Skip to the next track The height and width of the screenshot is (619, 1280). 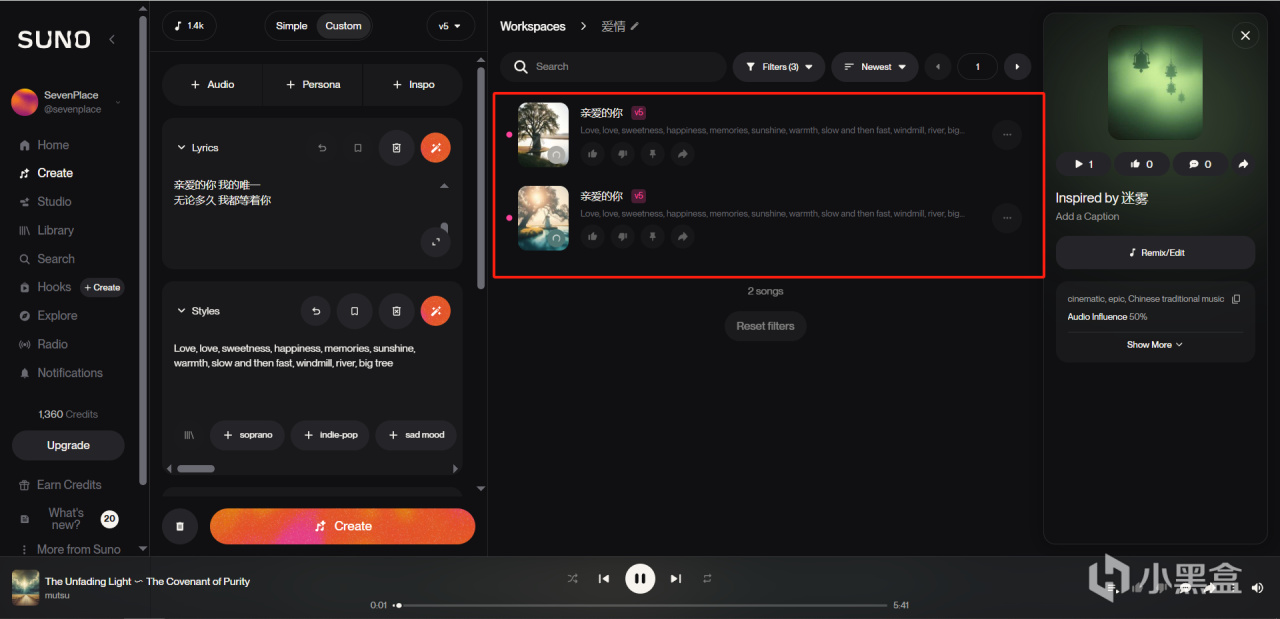(676, 578)
